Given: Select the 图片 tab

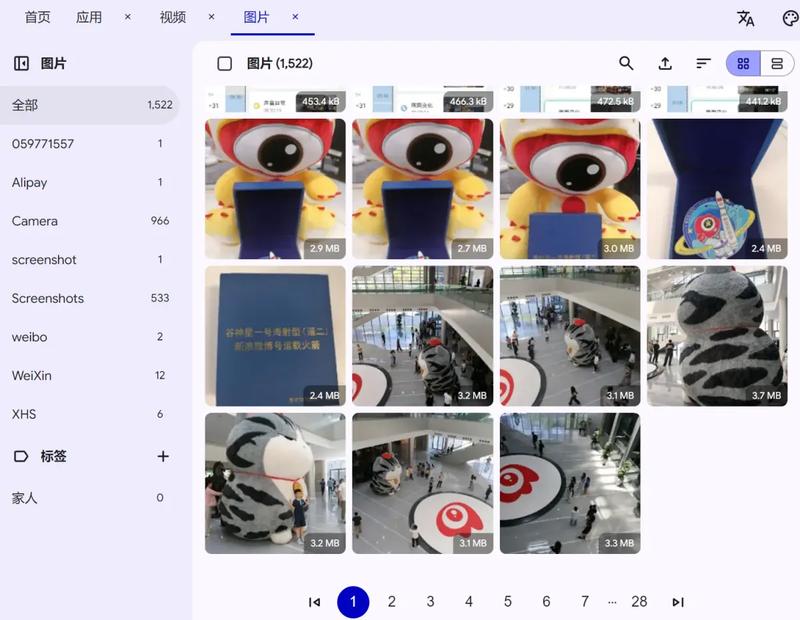Looking at the screenshot, I should tap(256, 17).
